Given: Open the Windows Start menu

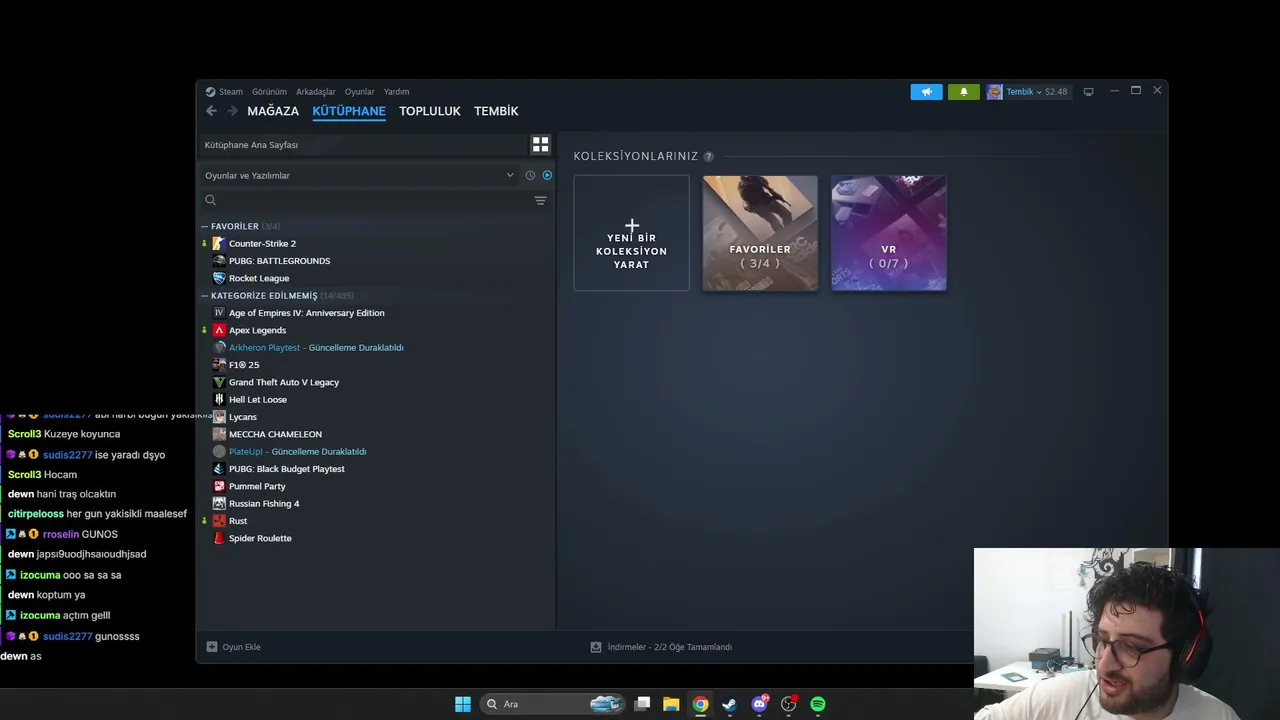Looking at the screenshot, I should point(463,704).
